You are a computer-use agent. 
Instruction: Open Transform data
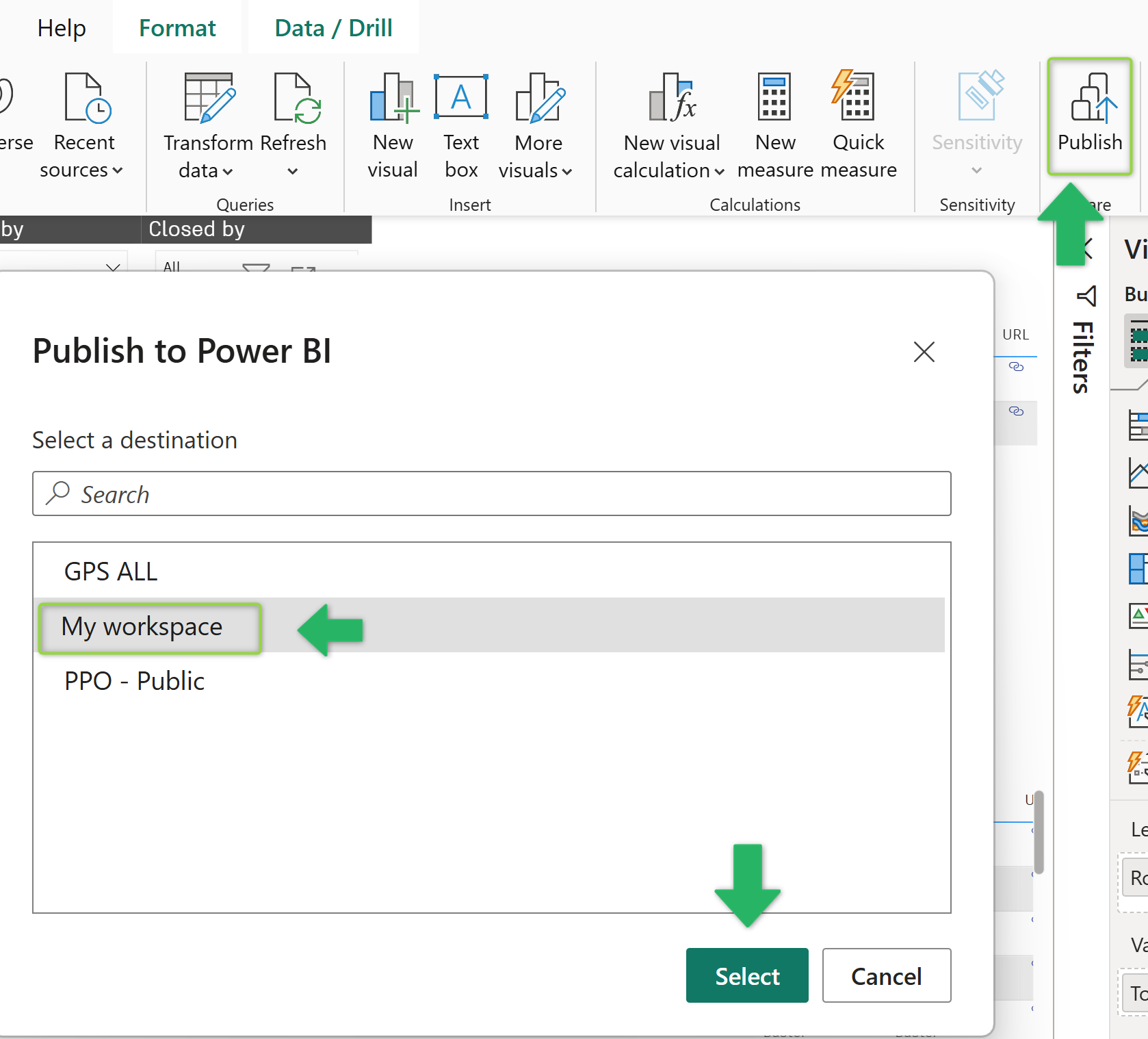pyautogui.click(x=207, y=126)
